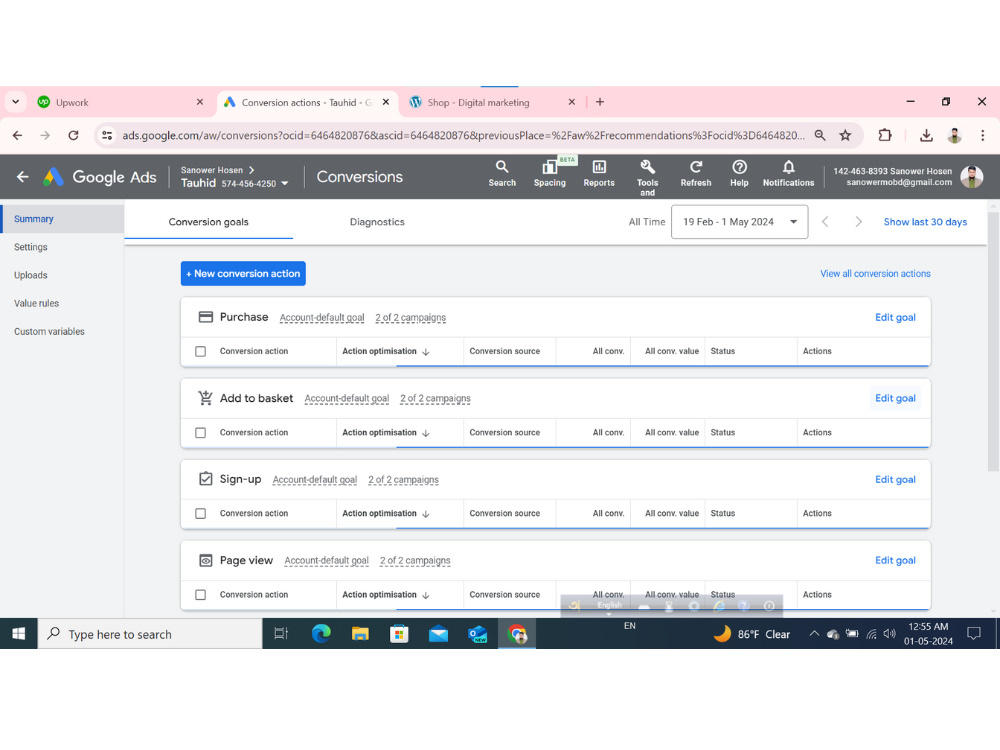
Task: Switch to the Upwork browser tab
Action: click(x=121, y=102)
